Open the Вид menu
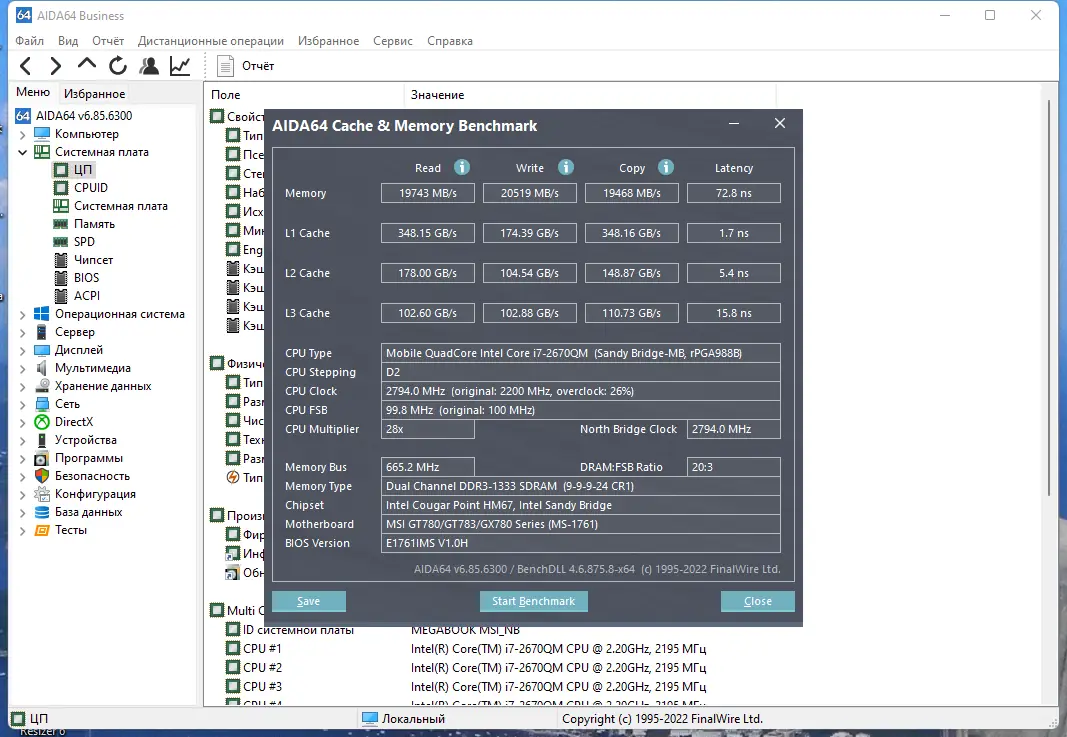The width and height of the screenshot is (1067, 737). [x=68, y=41]
